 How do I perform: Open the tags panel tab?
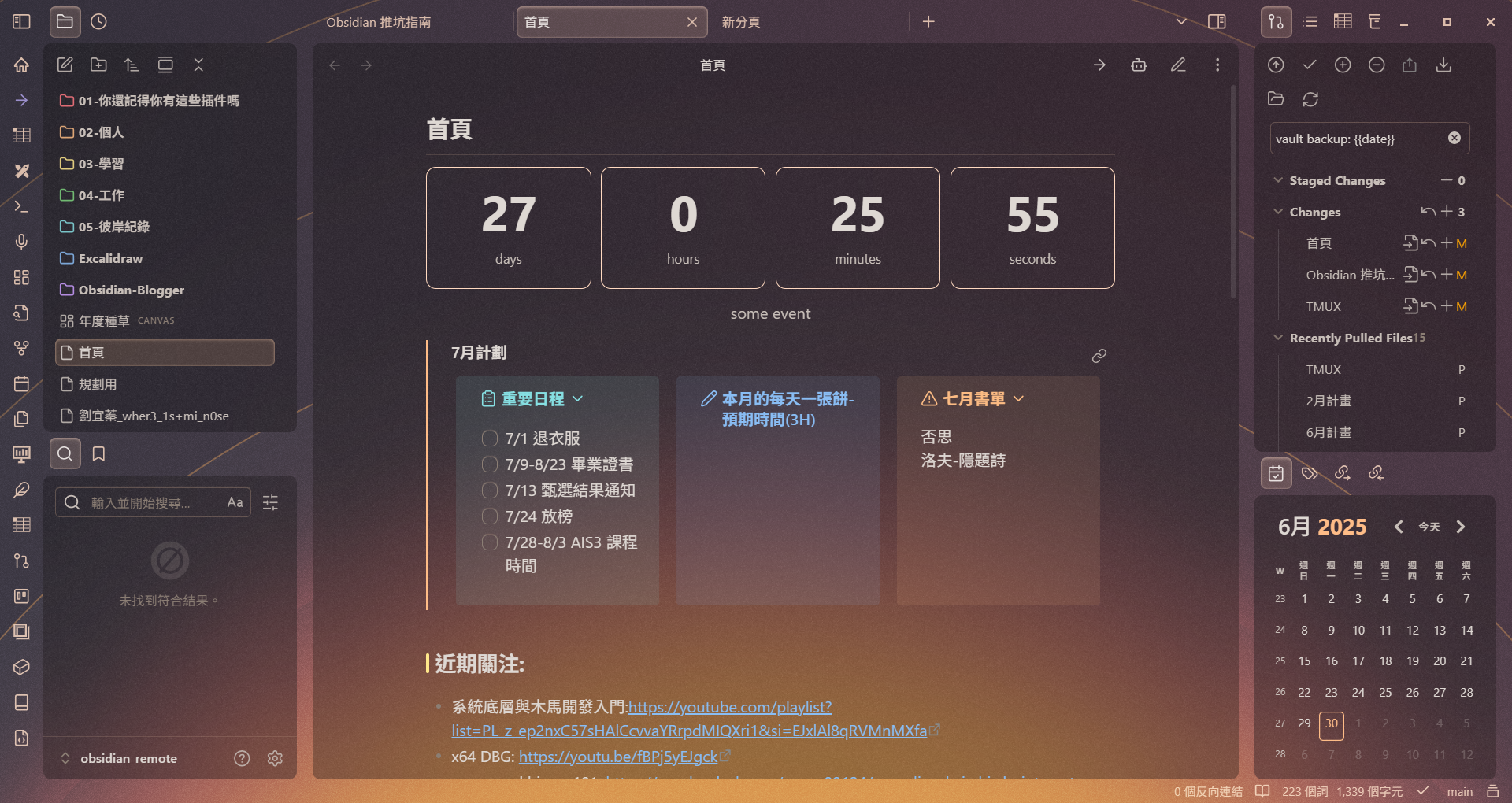(x=1310, y=473)
